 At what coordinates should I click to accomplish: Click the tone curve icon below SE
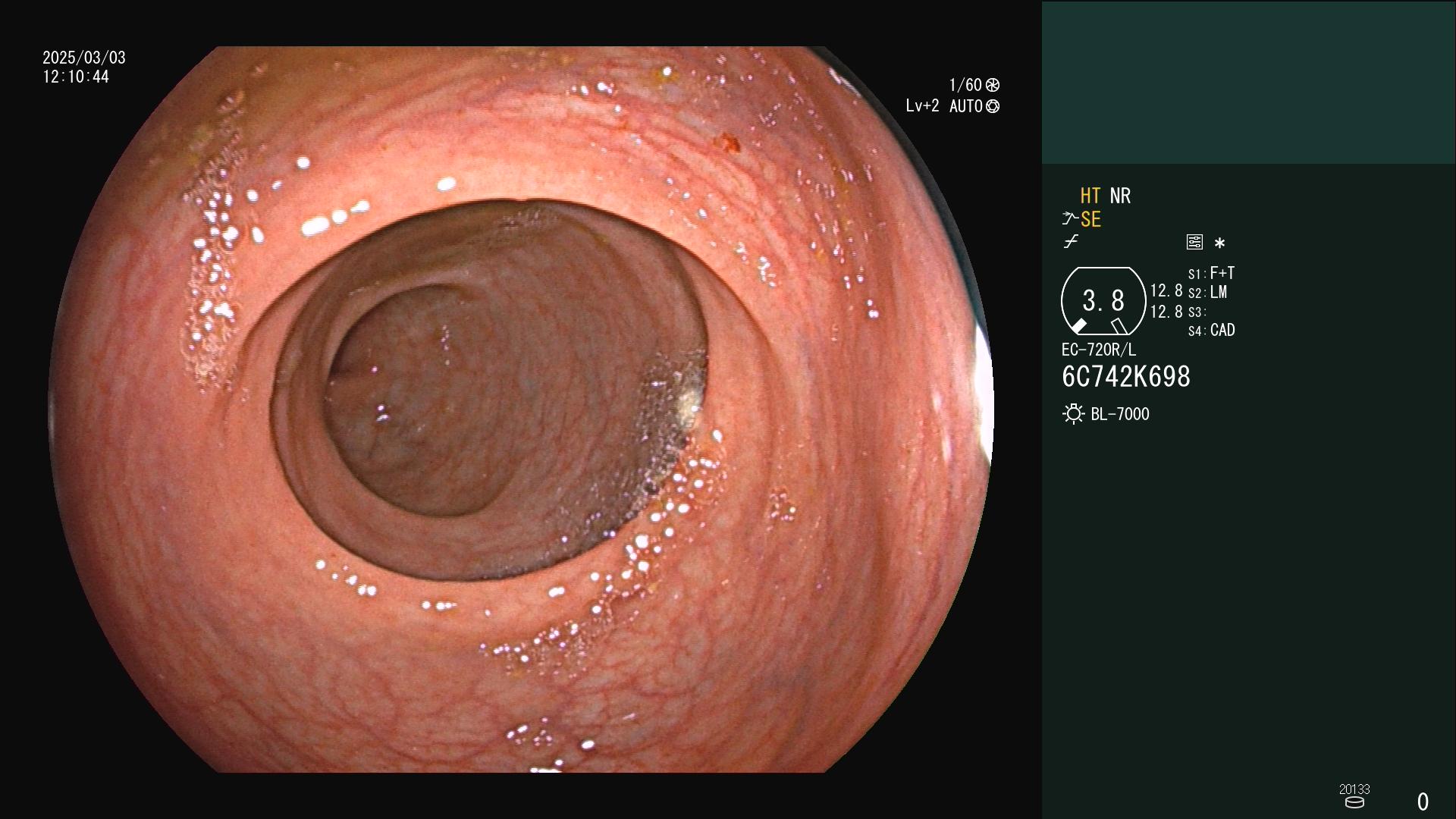click(x=1071, y=242)
